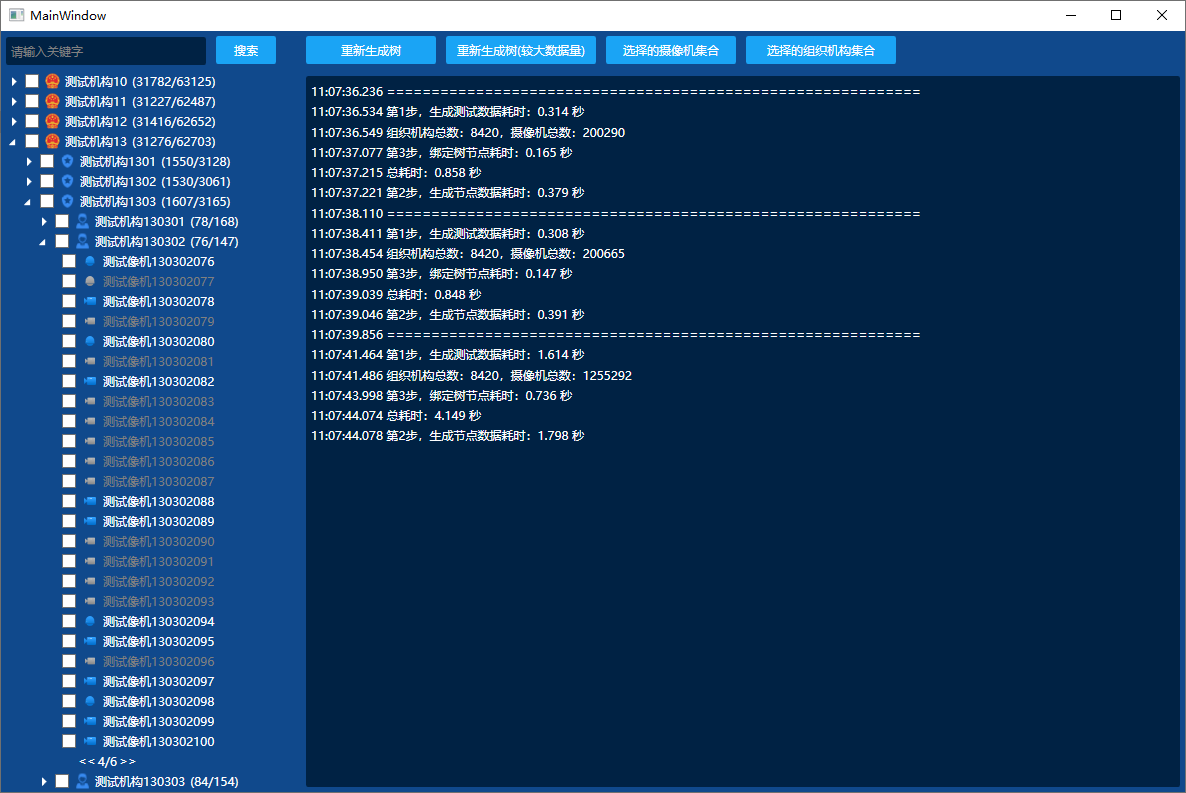The image size is (1186, 793).
Task: Click the dome camera icon of 测试像机130302094
Action: pyautogui.click(x=90, y=621)
